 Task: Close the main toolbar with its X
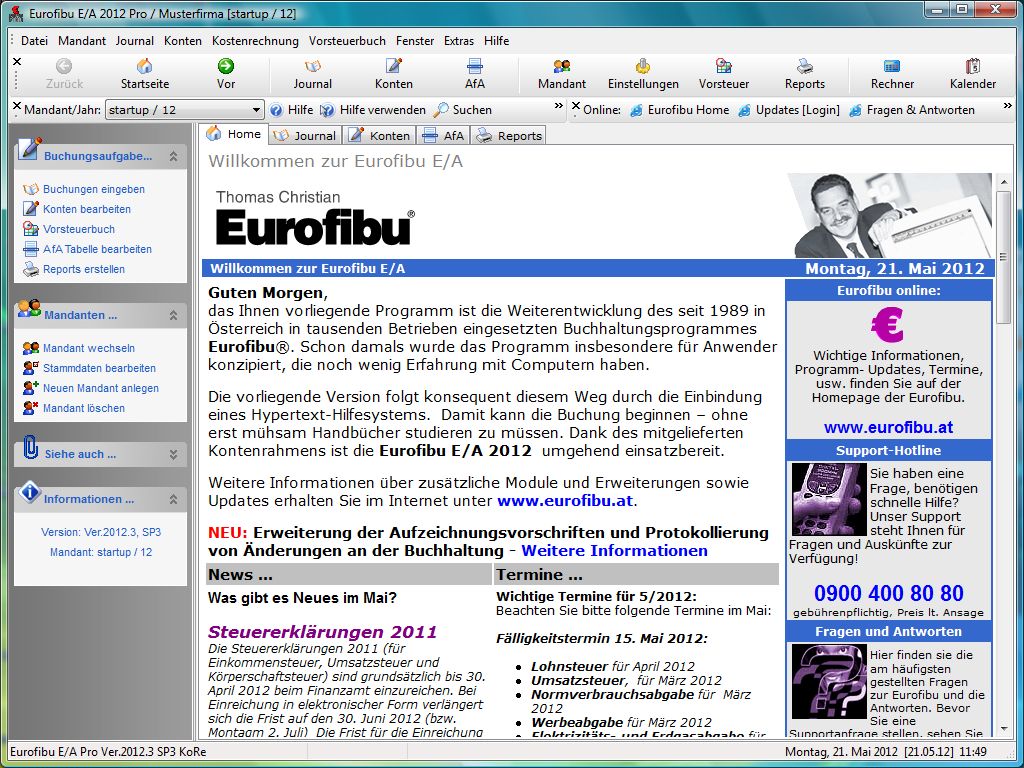[x=17, y=61]
